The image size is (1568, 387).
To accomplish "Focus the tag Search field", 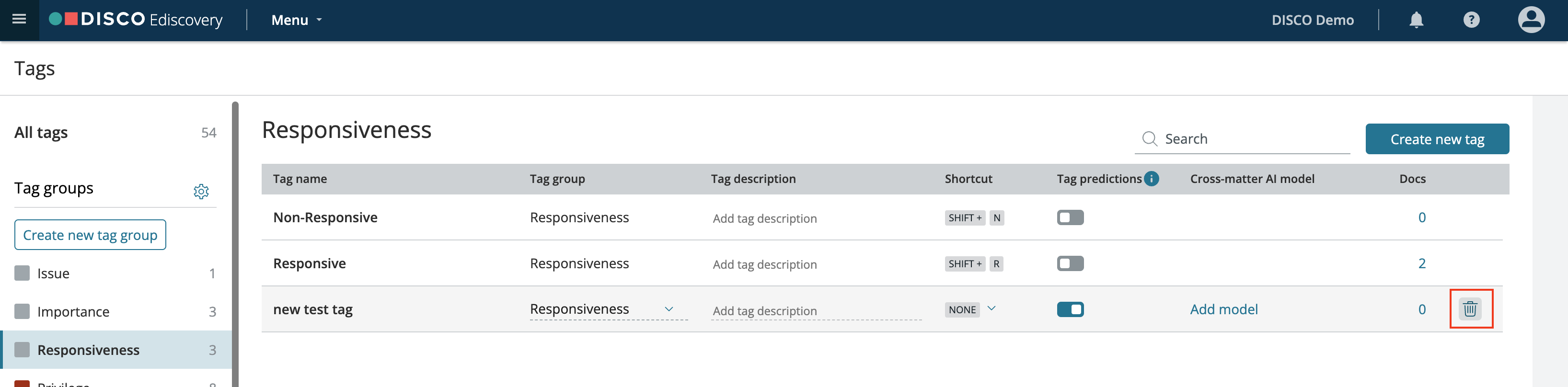I will (1242, 139).
